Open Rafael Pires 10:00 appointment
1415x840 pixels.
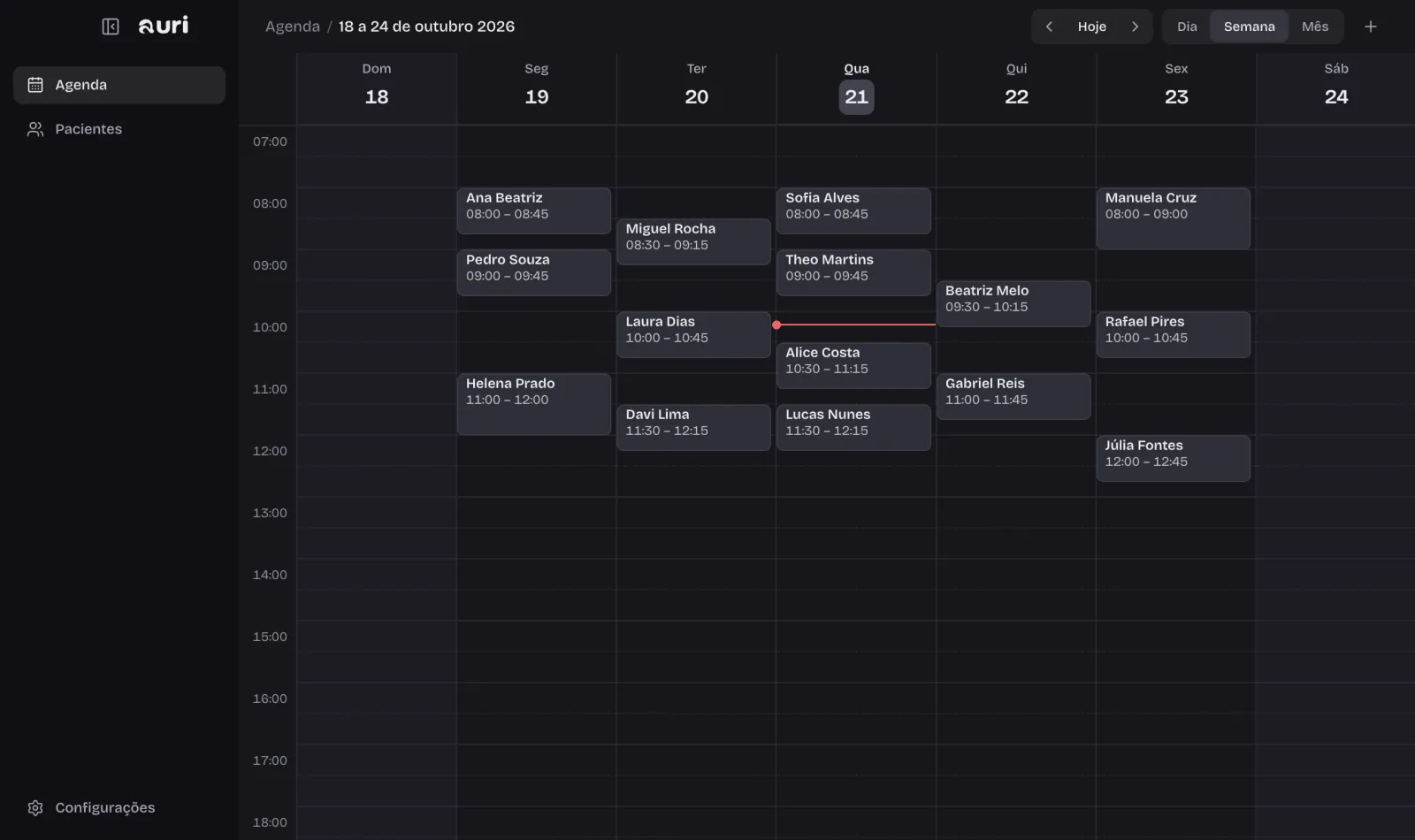point(1174,334)
